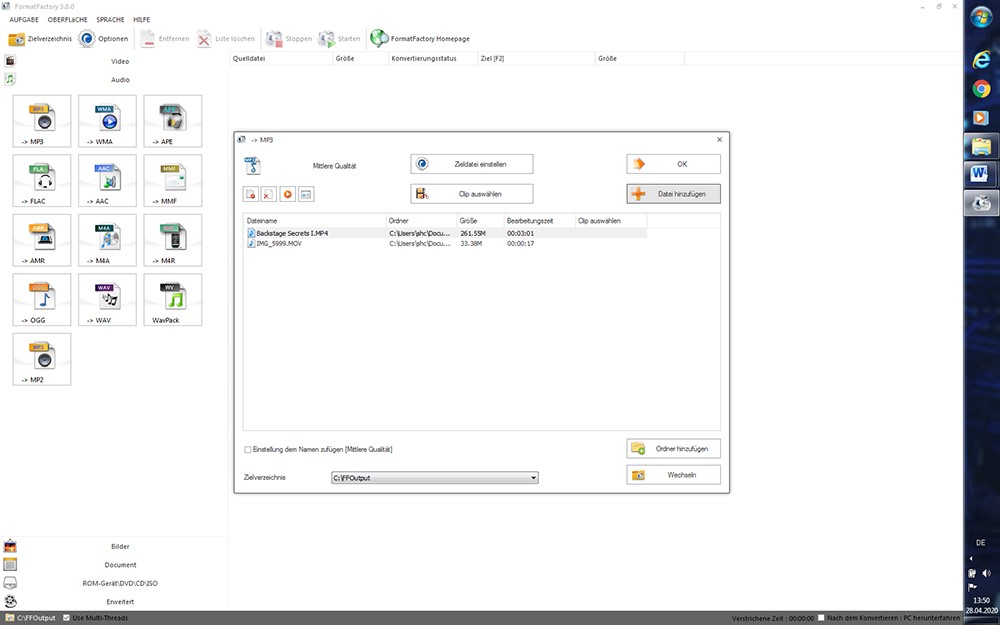Image resolution: width=1000 pixels, height=625 pixels.
Task: Click the M4R ringtone format icon
Action: pos(172,240)
